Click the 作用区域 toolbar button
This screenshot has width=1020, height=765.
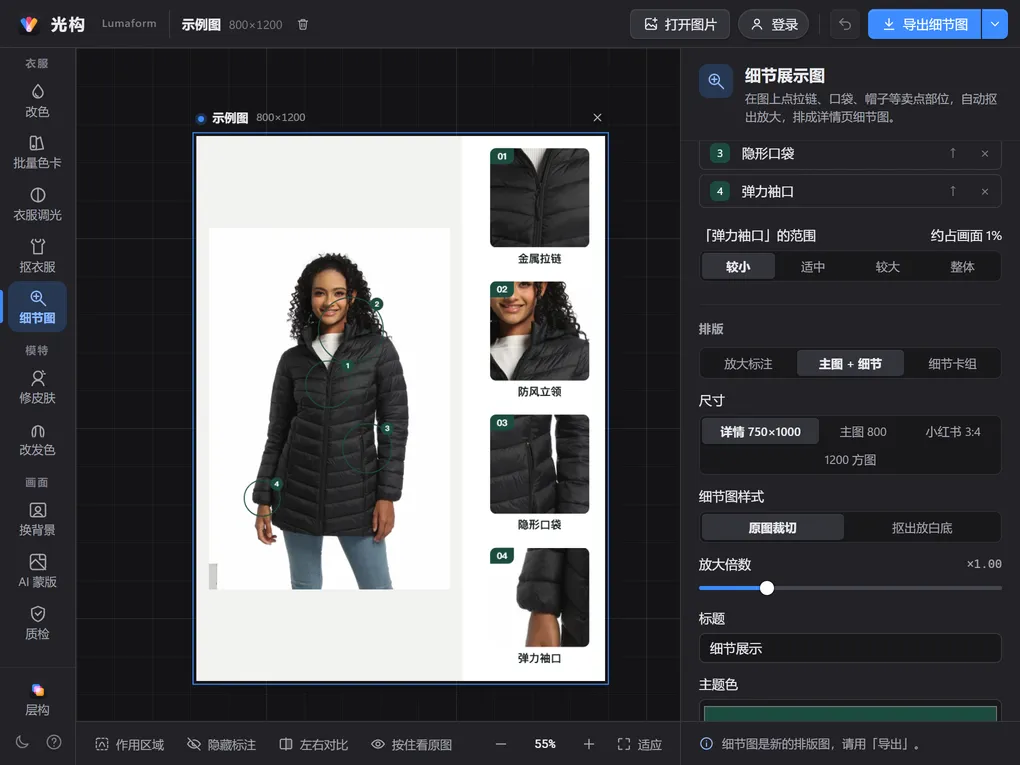pyautogui.click(x=129, y=744)
